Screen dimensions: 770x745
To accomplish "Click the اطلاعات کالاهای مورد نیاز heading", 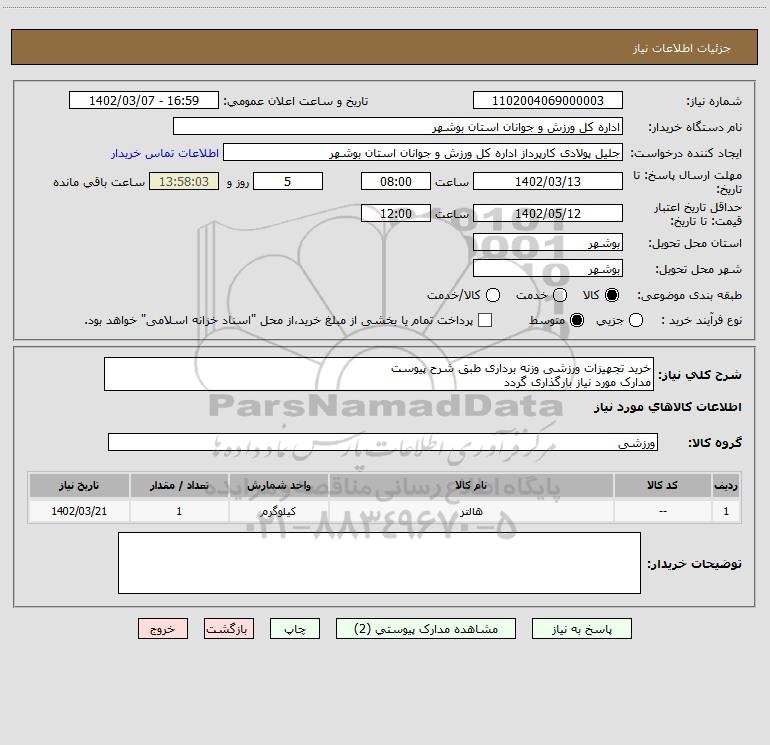I will (667, 407).
